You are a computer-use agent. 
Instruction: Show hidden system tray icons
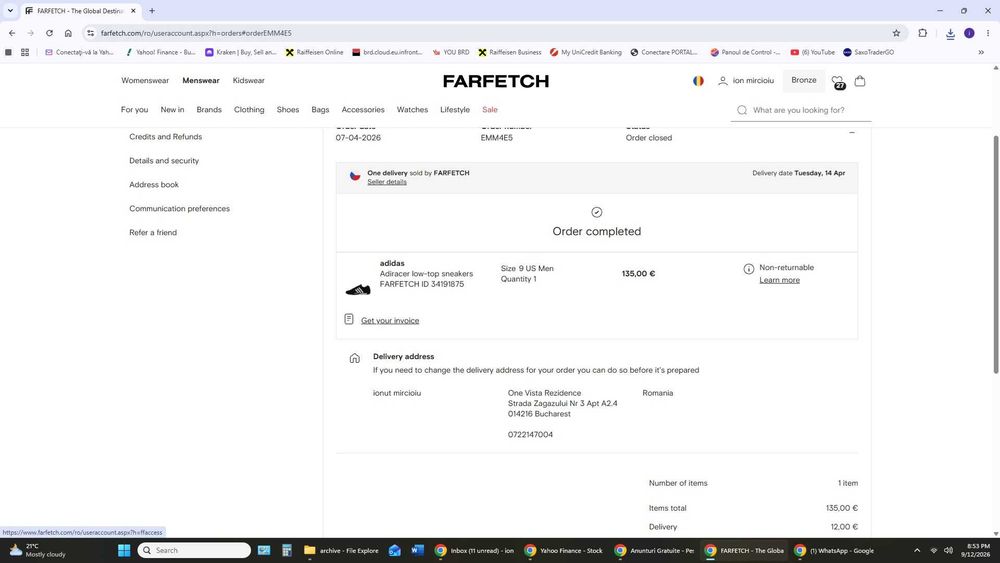916,550
